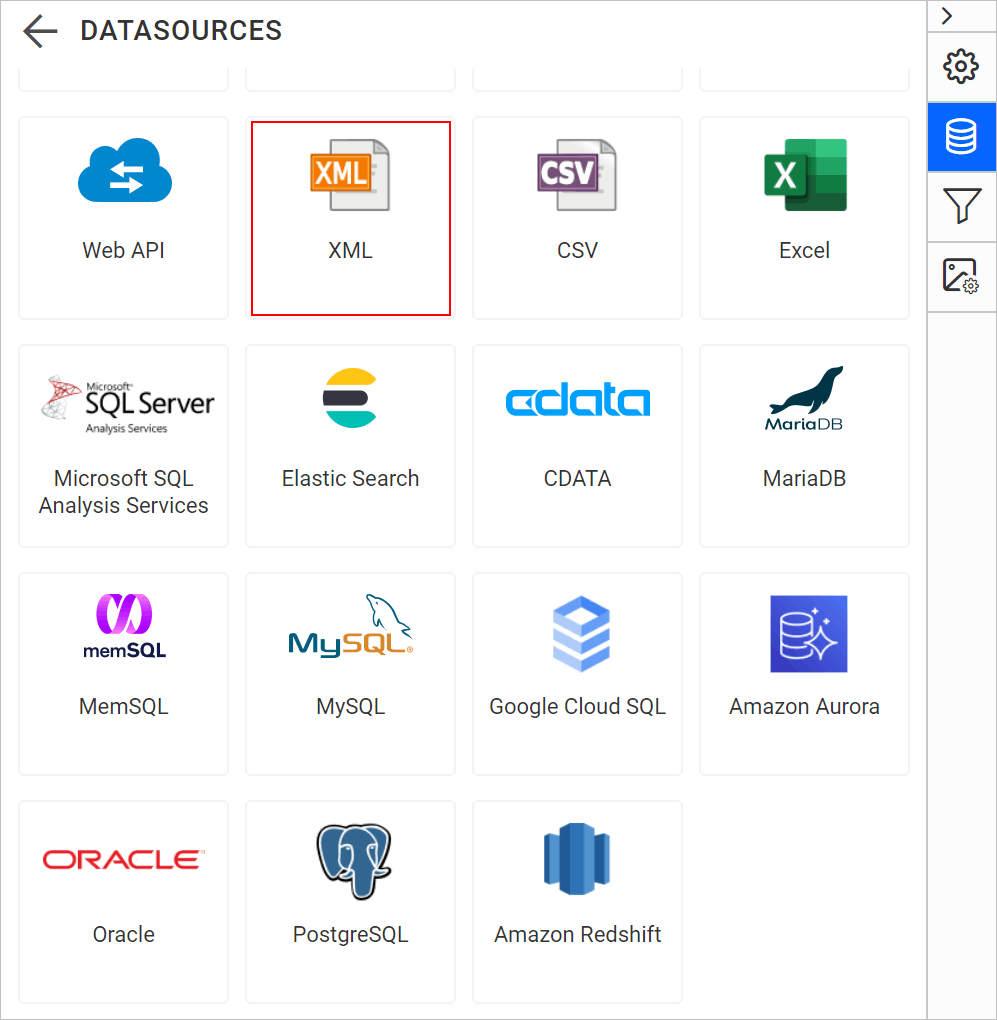The image size is (997, 1020).
Task: Click the back arrow beside DATASOURCES
Action: coord(40,31)
